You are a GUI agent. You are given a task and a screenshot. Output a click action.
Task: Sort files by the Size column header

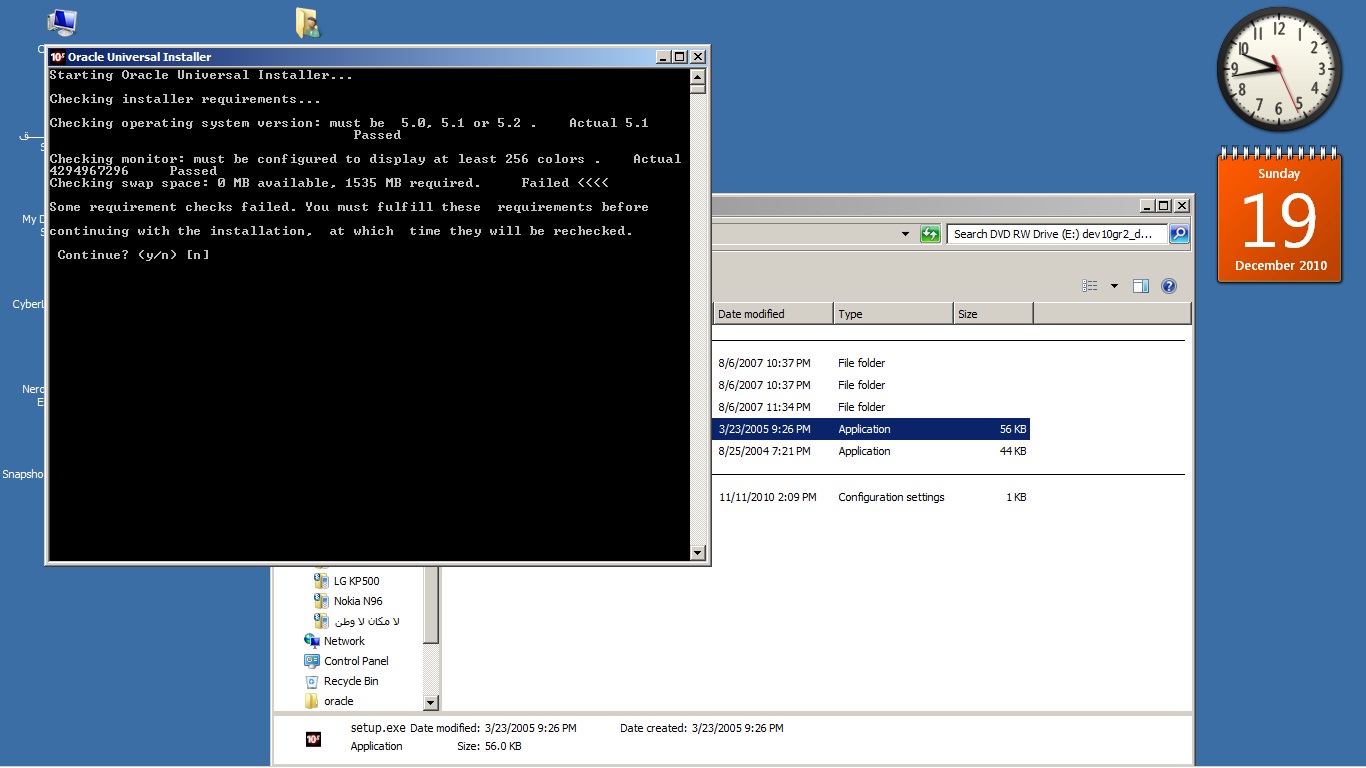[992, 314]
